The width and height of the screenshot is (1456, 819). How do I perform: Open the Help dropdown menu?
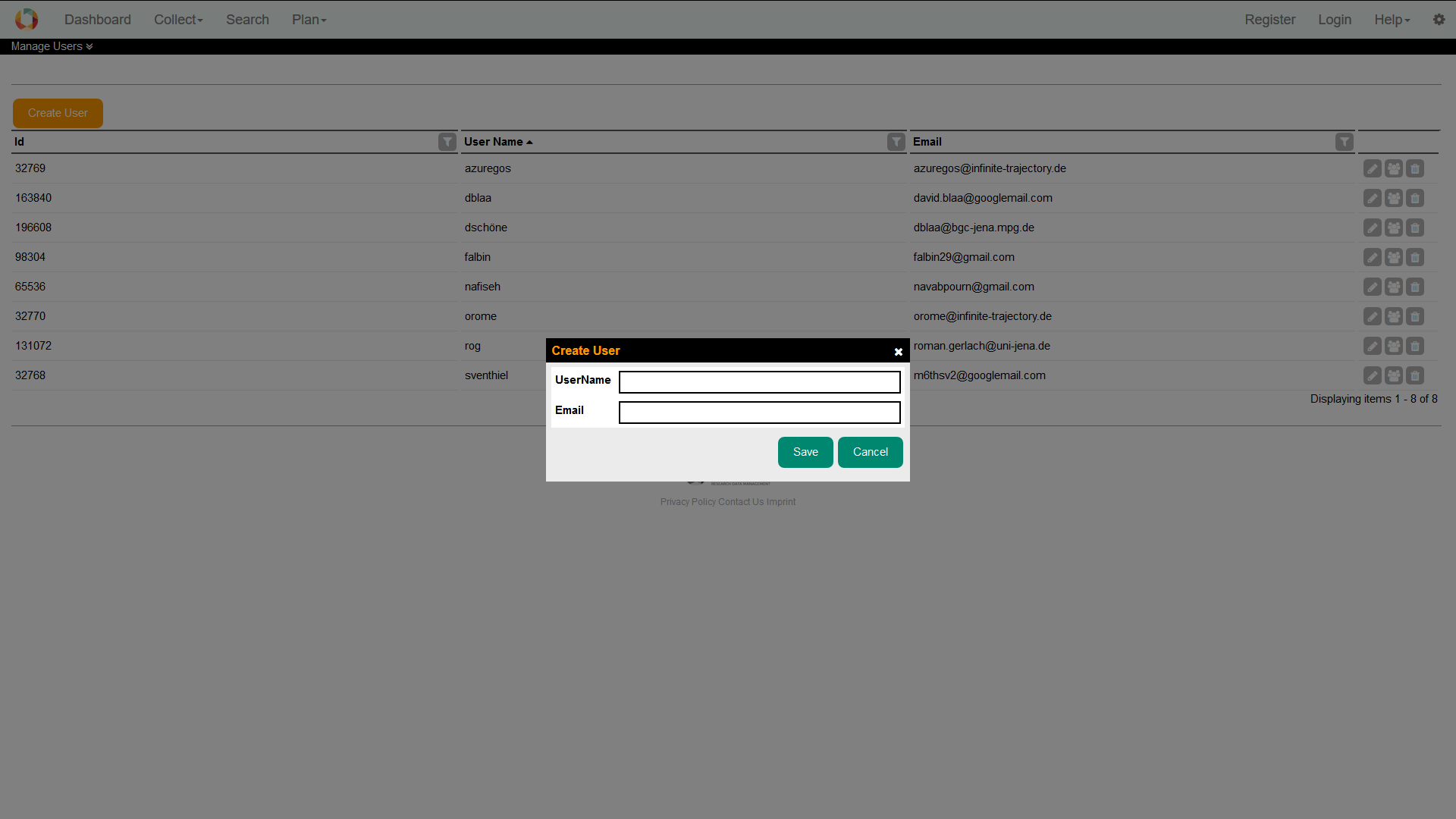pyautogui.click(x=1392, y=20)
